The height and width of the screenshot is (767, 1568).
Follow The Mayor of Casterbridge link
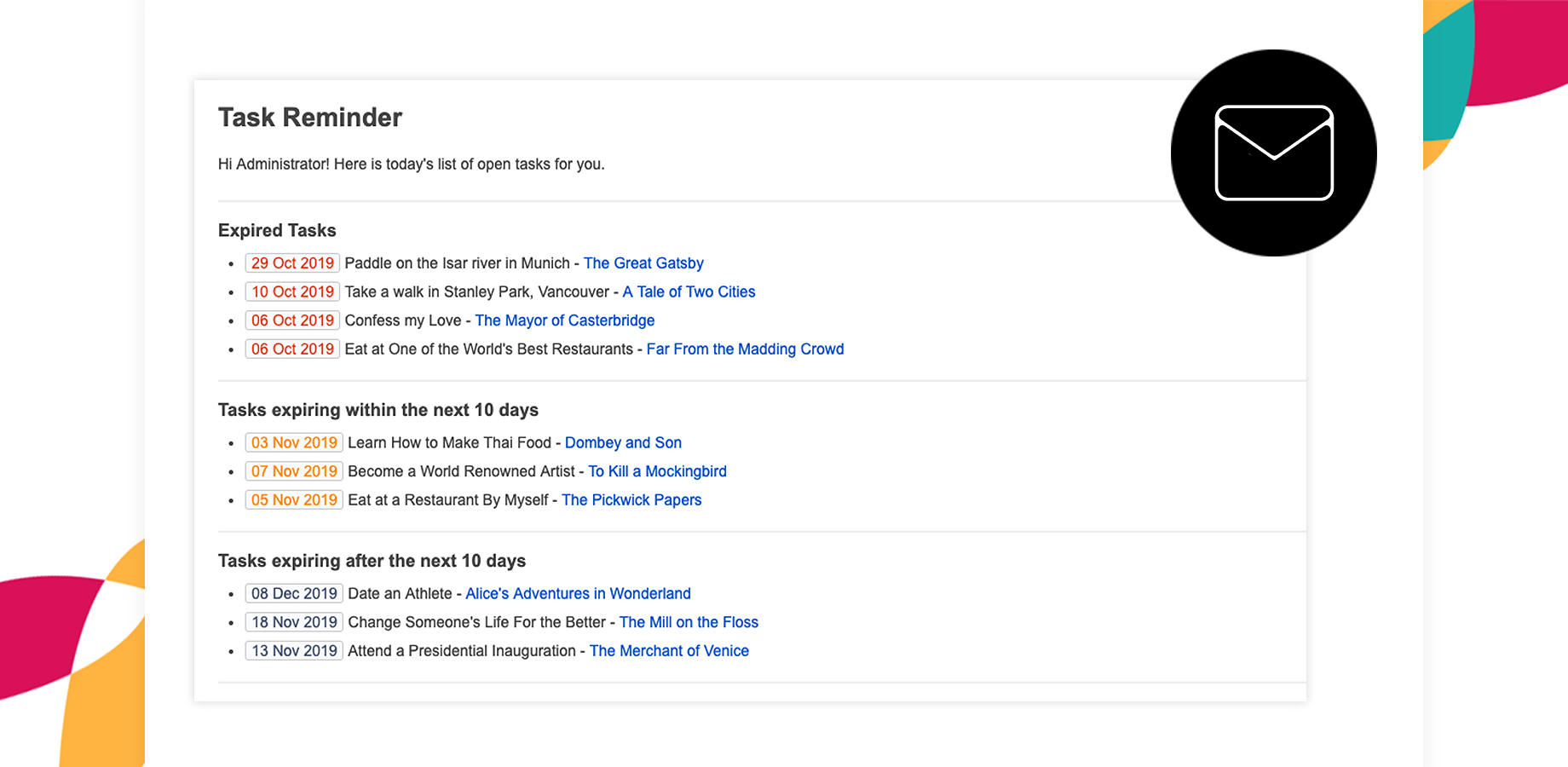point(564,320)
